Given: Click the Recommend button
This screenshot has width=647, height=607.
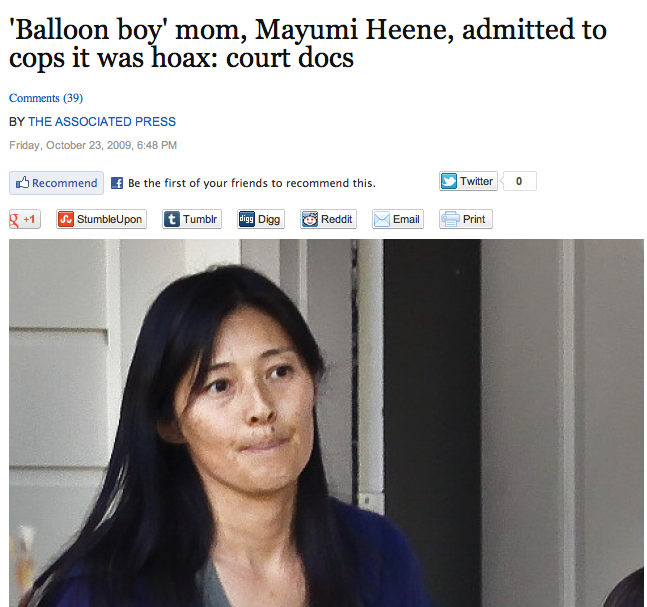Looking at the screenshot, I should [57, 183].
